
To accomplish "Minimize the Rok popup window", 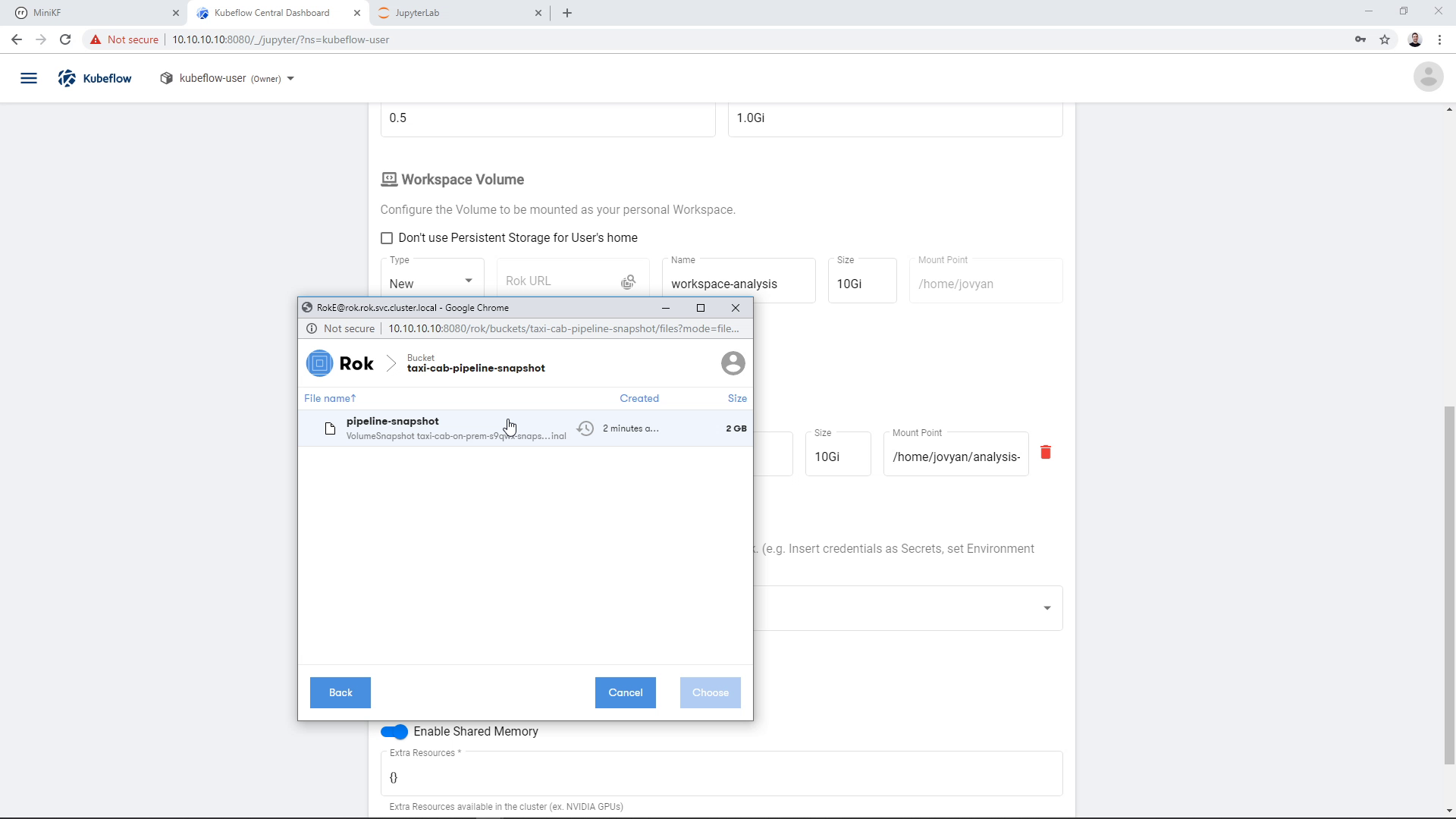I will click(x=666, y=308).
